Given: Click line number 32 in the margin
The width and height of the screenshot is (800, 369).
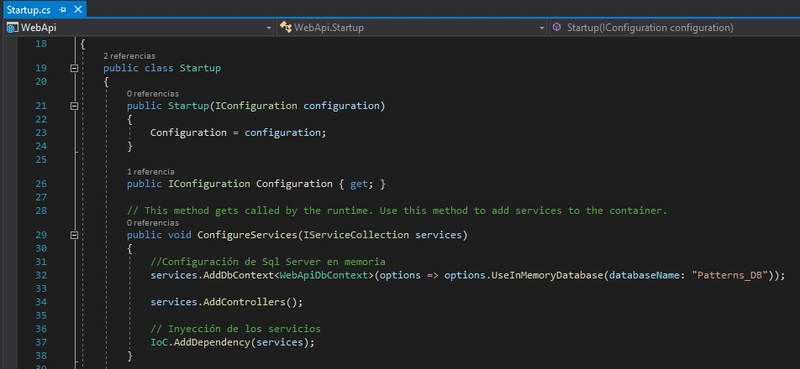Looking at the screenshot, I should click(41, 276).
